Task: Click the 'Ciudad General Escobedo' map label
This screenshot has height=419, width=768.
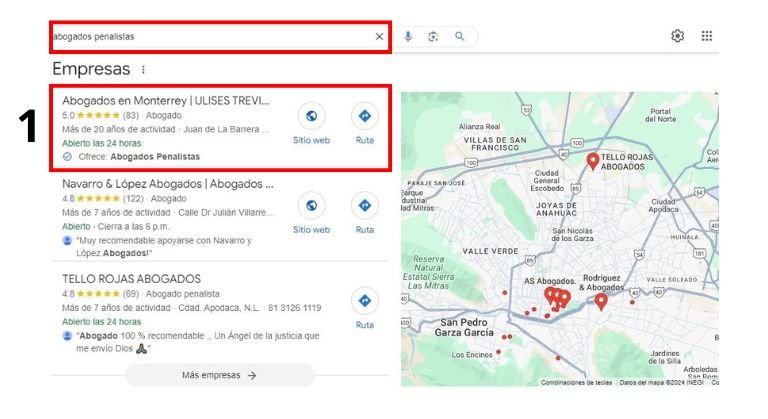Action: [x=547, y=180]
